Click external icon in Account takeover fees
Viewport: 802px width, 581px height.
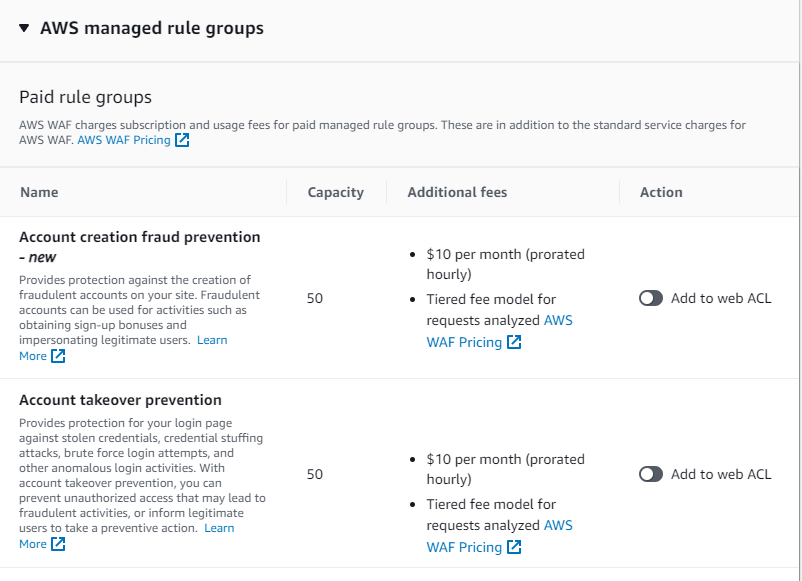coord(514,547)
